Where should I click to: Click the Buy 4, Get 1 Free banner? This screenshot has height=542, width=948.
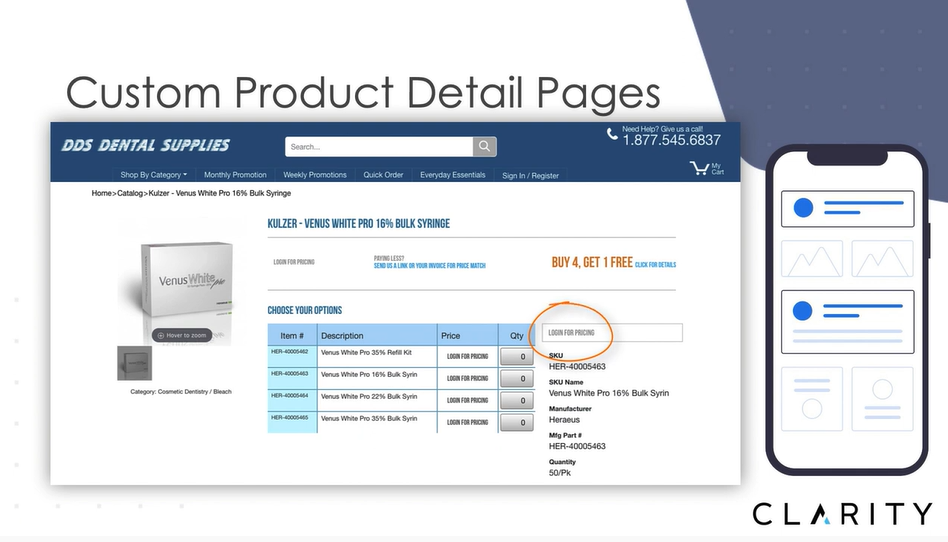tap(592, 262)
